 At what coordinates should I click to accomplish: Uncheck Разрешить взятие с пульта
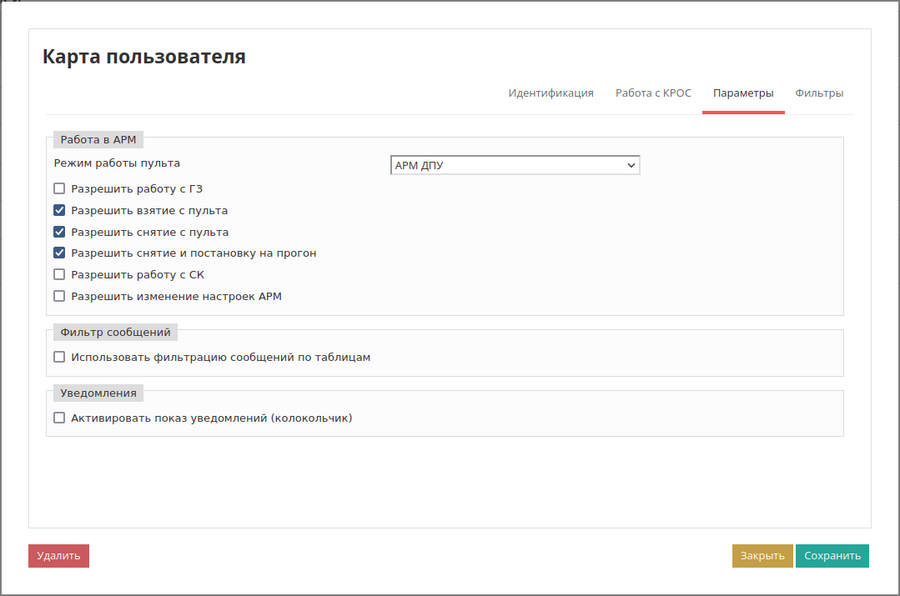pyautogui.click(x=60, y=210)
